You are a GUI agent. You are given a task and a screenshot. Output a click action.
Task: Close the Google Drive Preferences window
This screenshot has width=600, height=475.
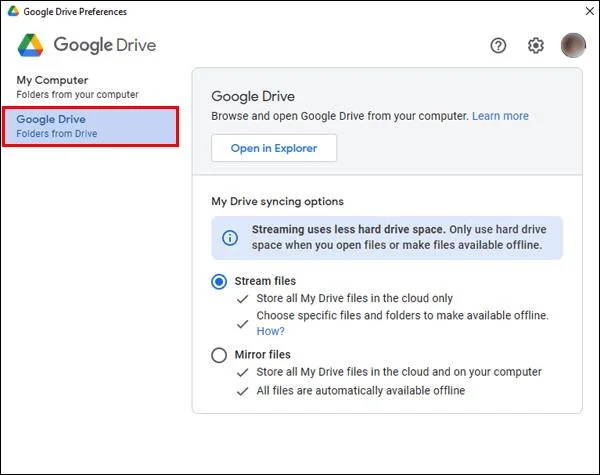pos(590,11)
